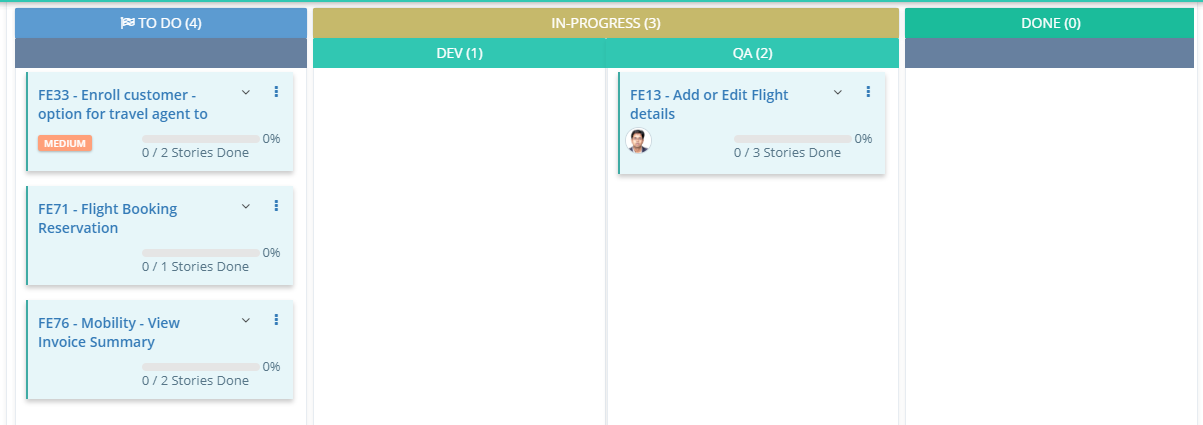Expand FE33 card with chevron
The image size is (1203, 425).
(246, 92)
